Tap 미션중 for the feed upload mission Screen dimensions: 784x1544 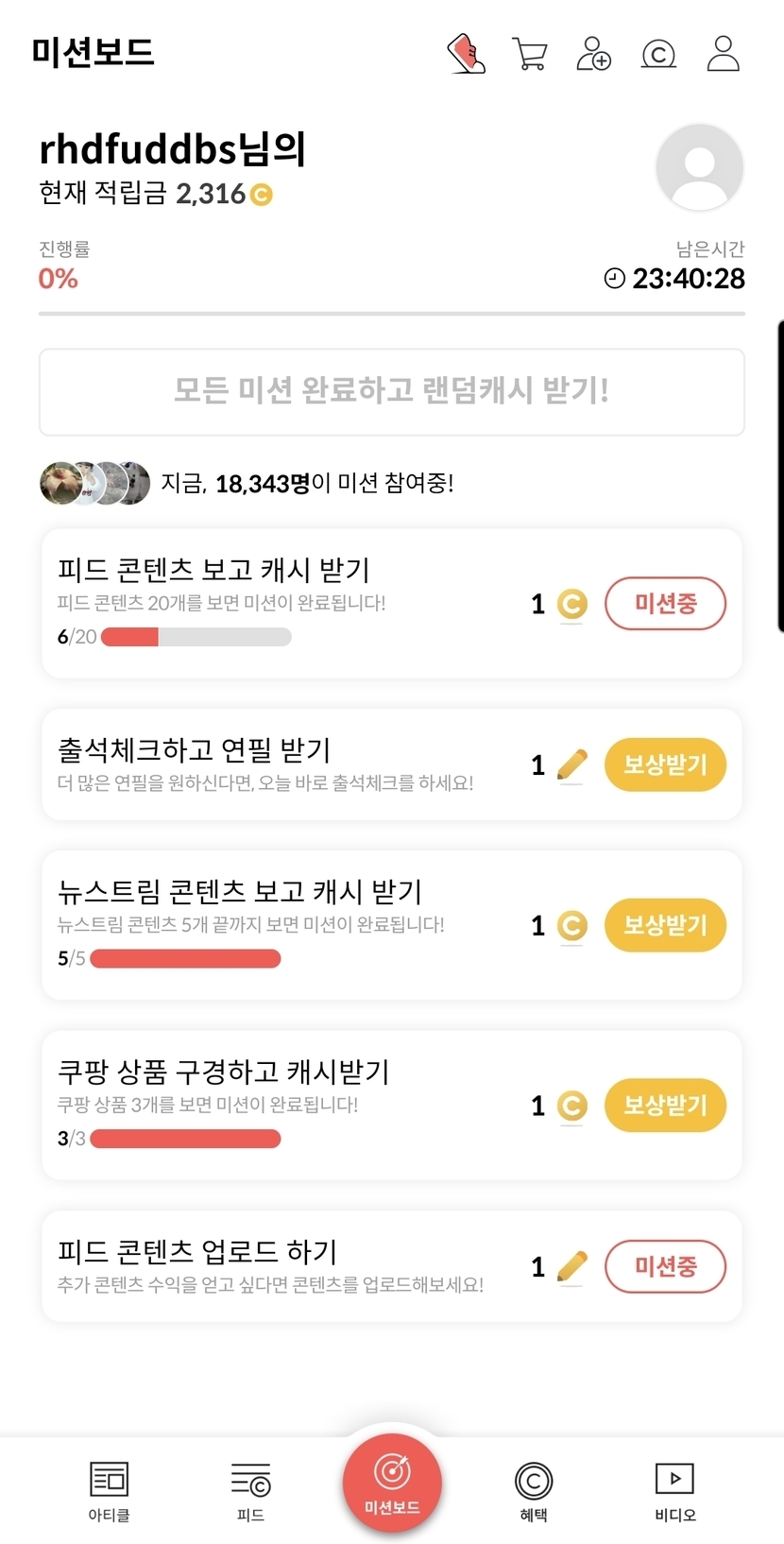click(x=665, y=1266)
